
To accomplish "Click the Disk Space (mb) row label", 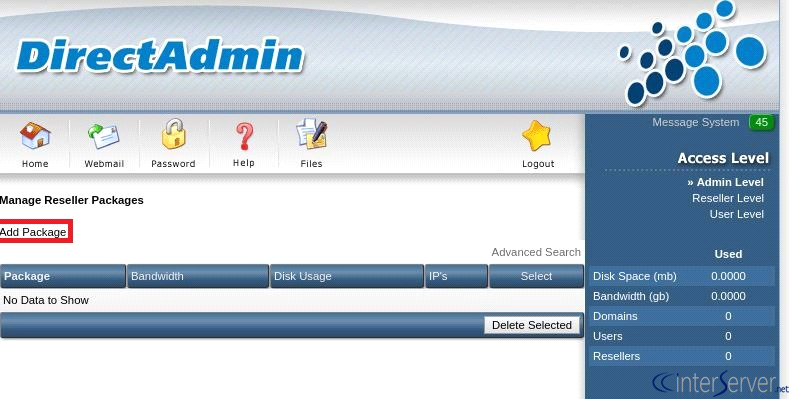I will (x=635, y=276).
